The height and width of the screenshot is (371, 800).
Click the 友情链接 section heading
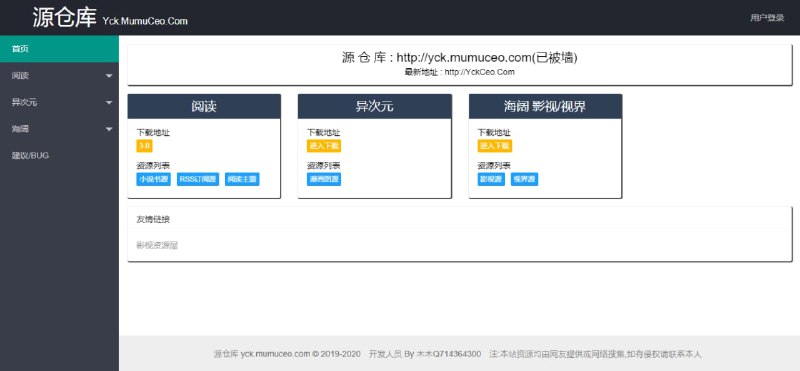(153, 219)
